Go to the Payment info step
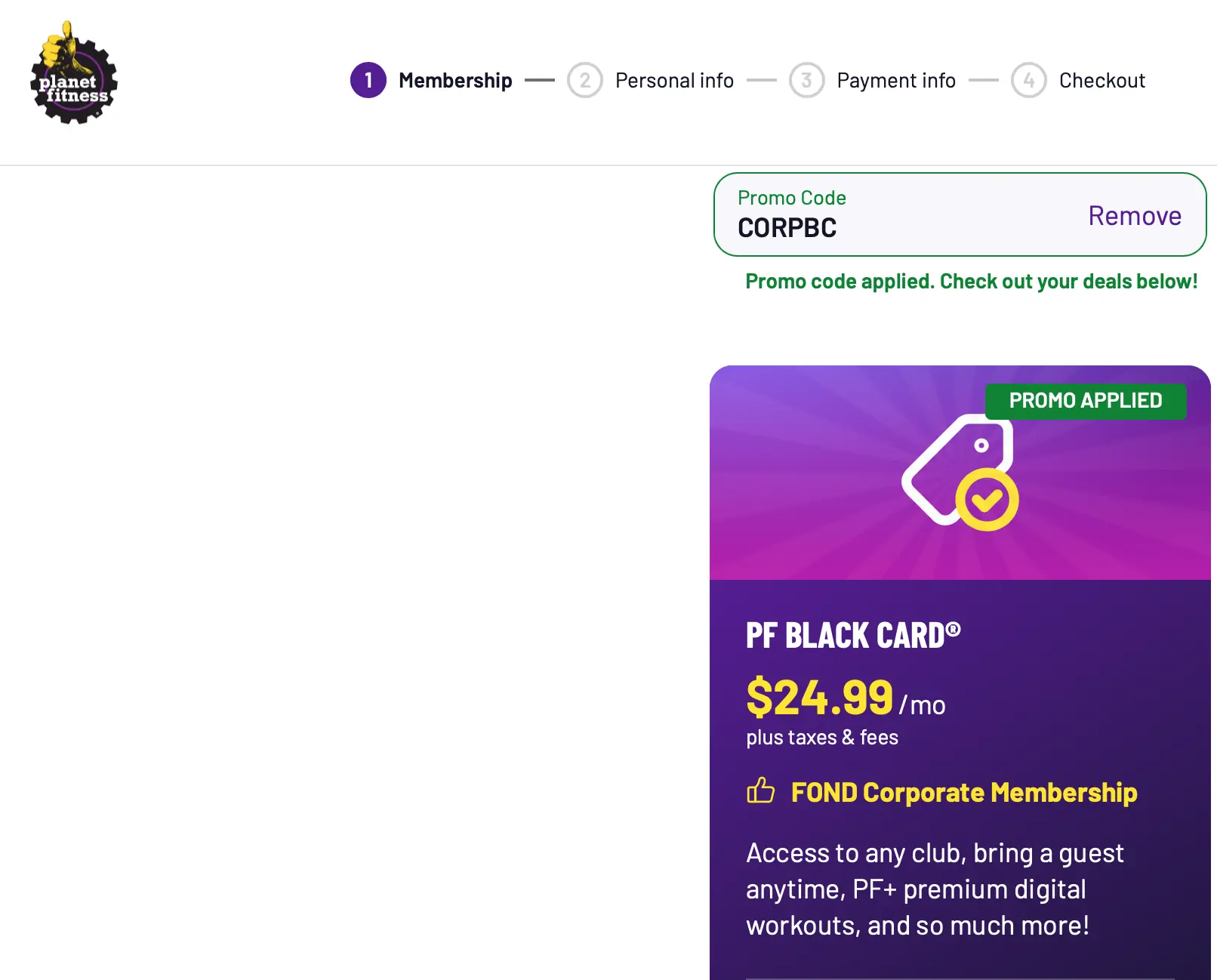1217x980 pixels. [x=895, y=80]
